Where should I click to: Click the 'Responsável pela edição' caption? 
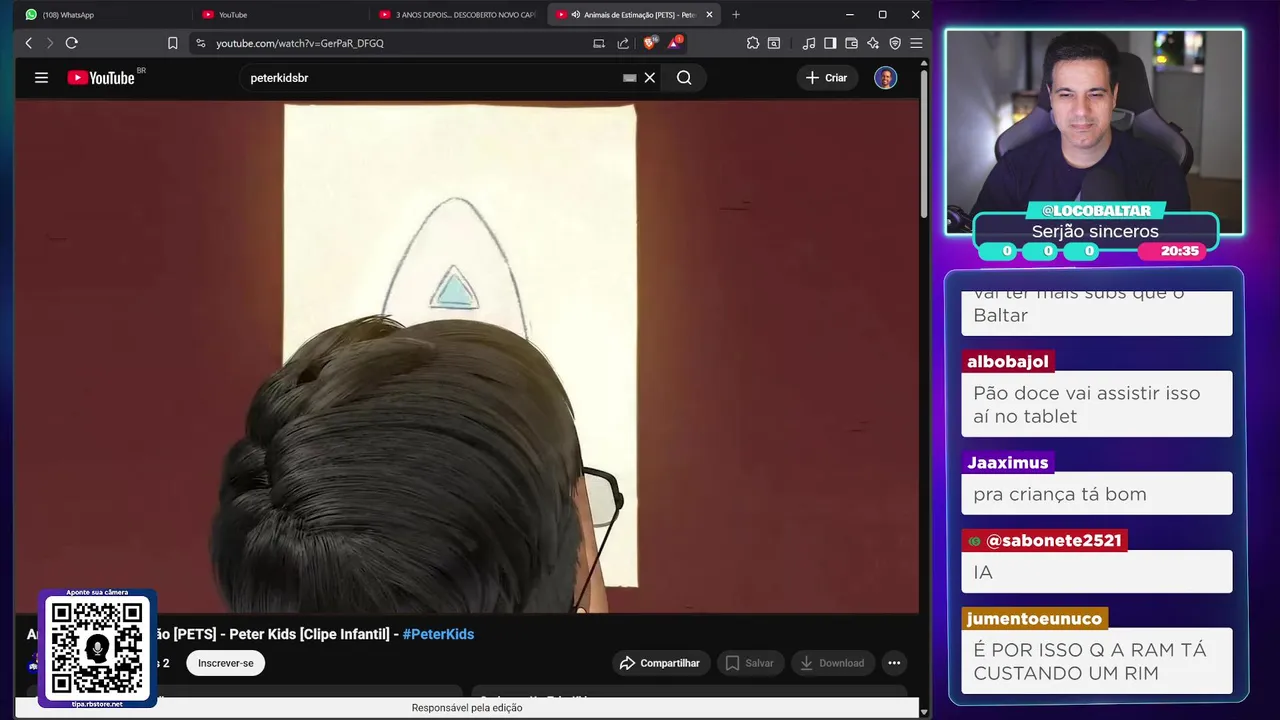[x=467, y=708]
